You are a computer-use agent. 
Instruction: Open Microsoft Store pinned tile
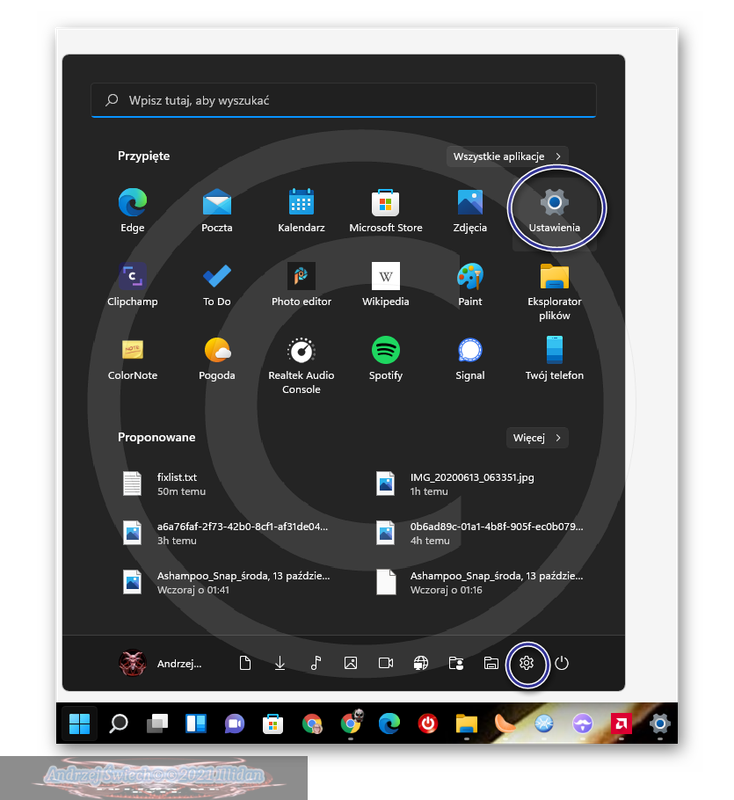point(386,210)
